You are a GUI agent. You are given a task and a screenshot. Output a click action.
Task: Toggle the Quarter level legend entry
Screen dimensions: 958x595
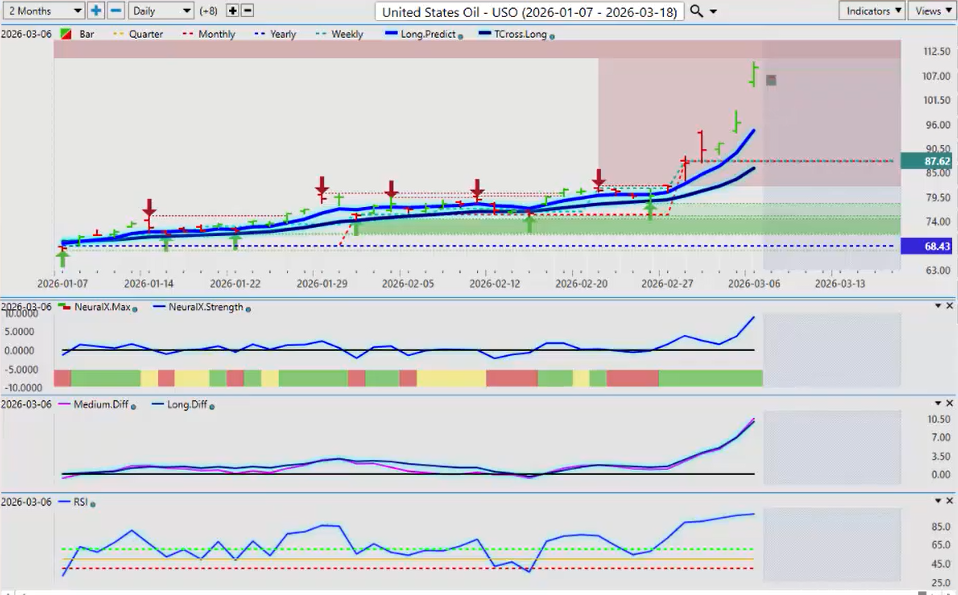(140, 34)
